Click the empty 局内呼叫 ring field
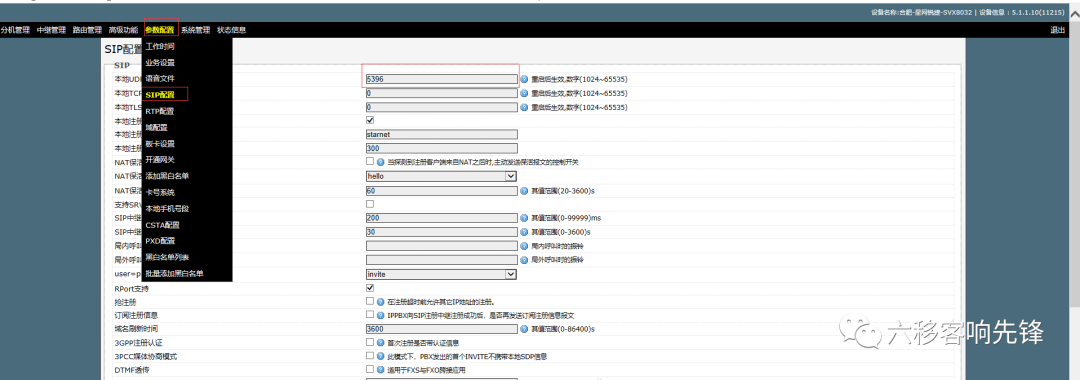Image resolution: width=1080 pixels, height=380 pixels. tap(442, 246)
